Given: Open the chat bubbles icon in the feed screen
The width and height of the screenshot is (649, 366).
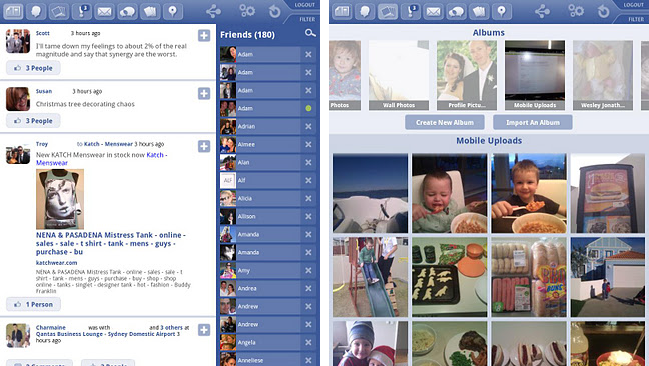Looking at the screenshot, I should (127, 11).
